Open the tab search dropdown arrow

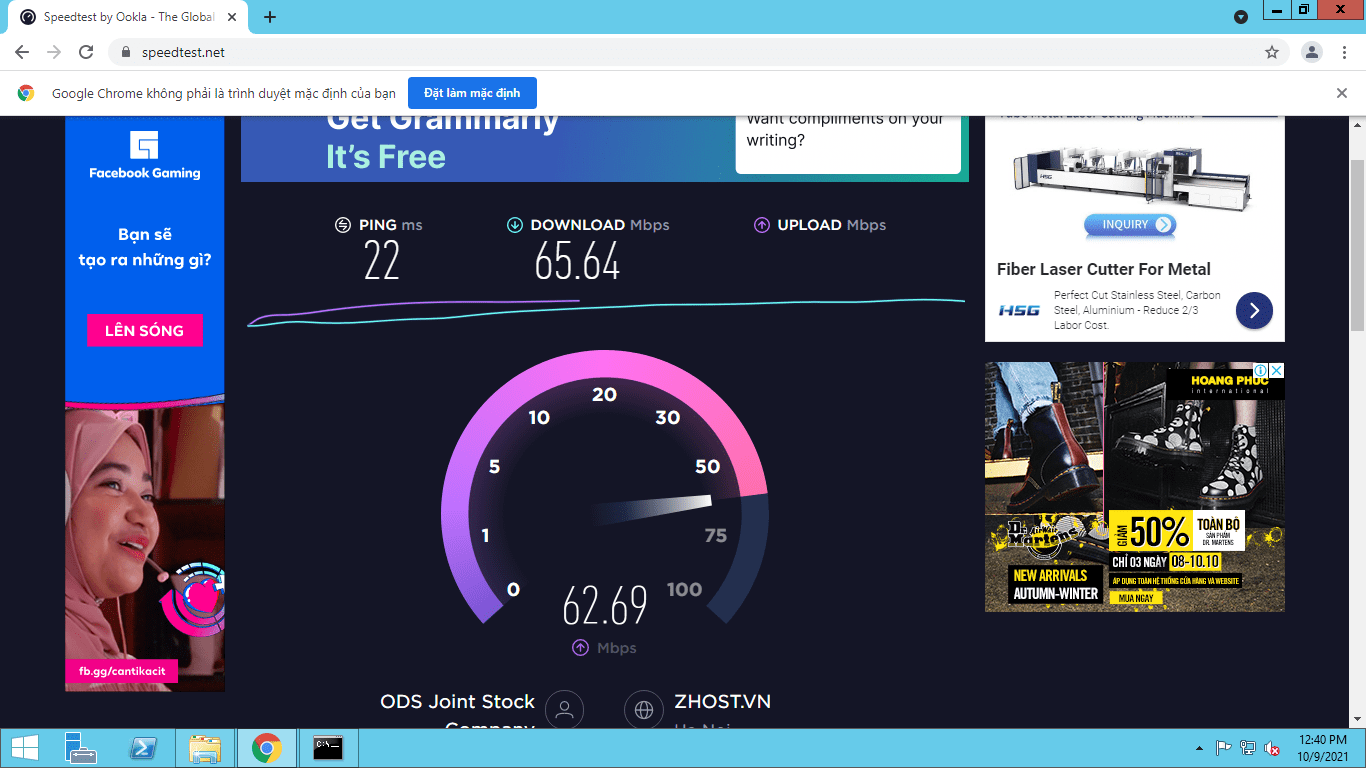(x=1241, y=17)
